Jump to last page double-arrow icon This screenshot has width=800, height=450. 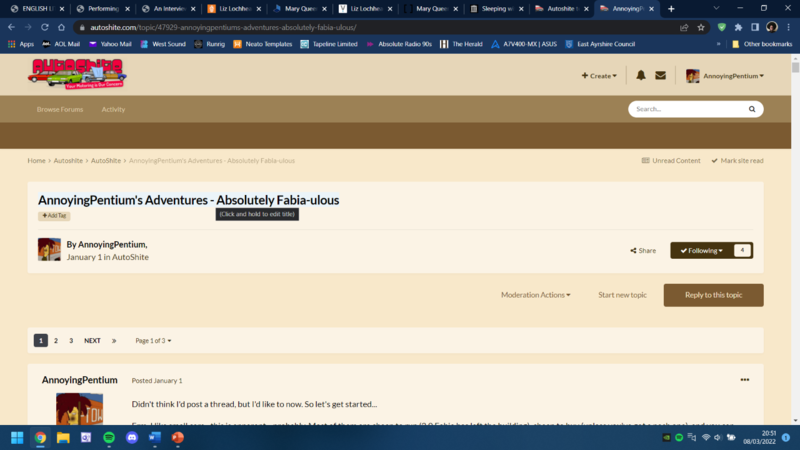(114, 341)
